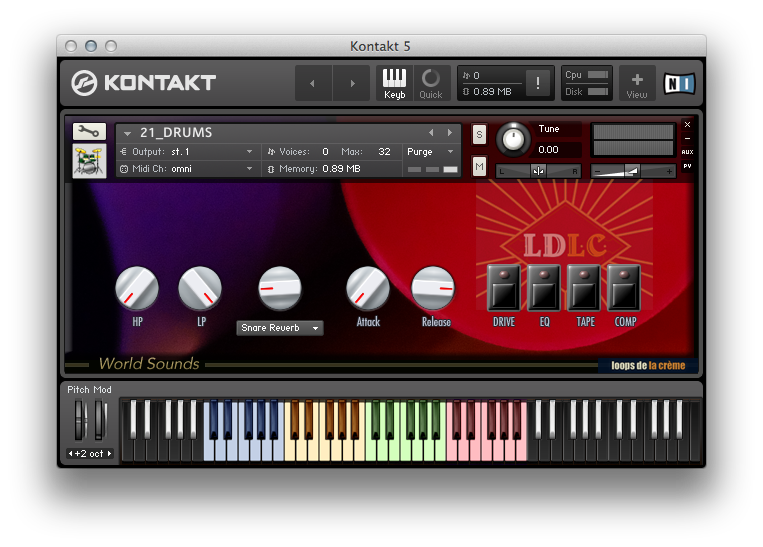The width and height of the screenshot is (763, 547).
Task: Open the Snare Reverb dropdown
Action: 280,328
